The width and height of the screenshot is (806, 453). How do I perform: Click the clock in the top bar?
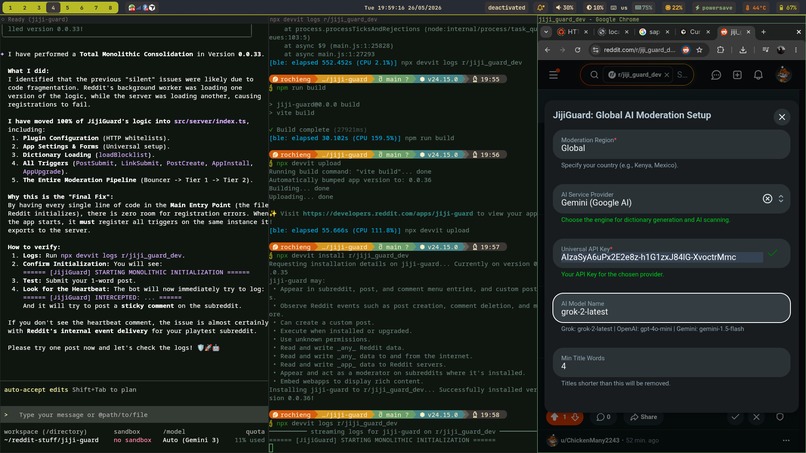[x=402, y=8]
